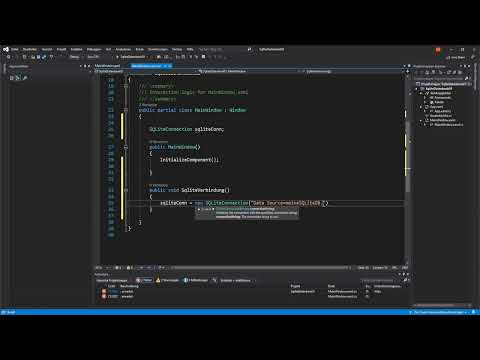Click the notifications bell in status bar
The height and width of the screenshot is (360, 480).
coord(474,312)
